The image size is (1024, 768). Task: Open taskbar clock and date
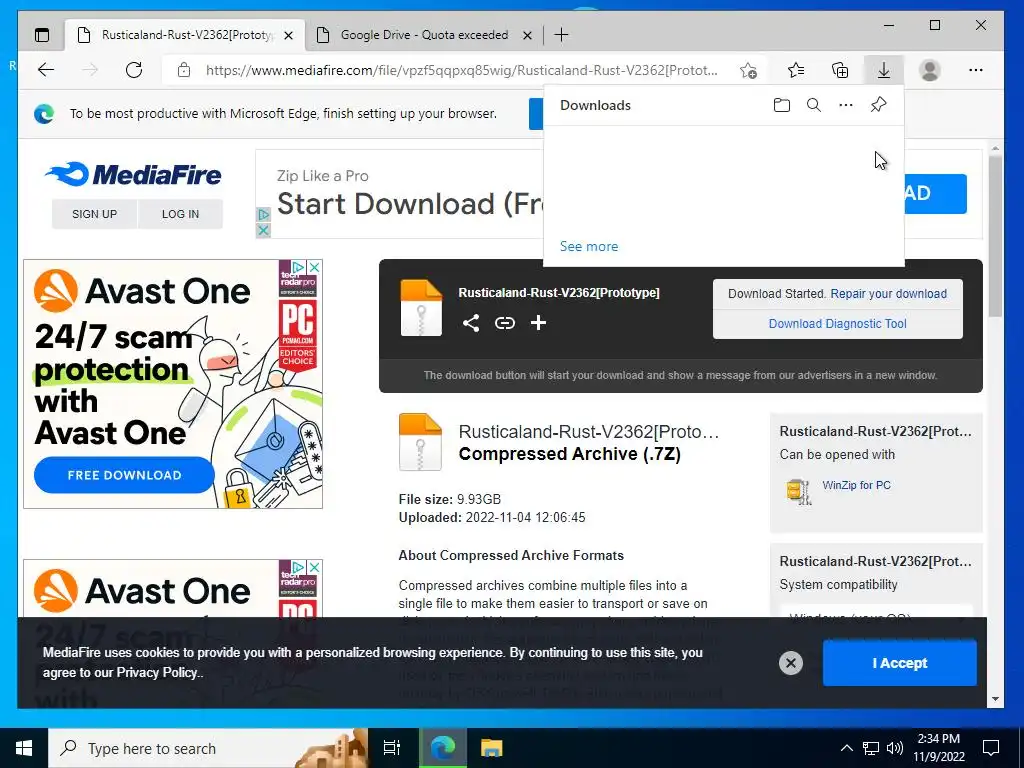coord(938,748)
